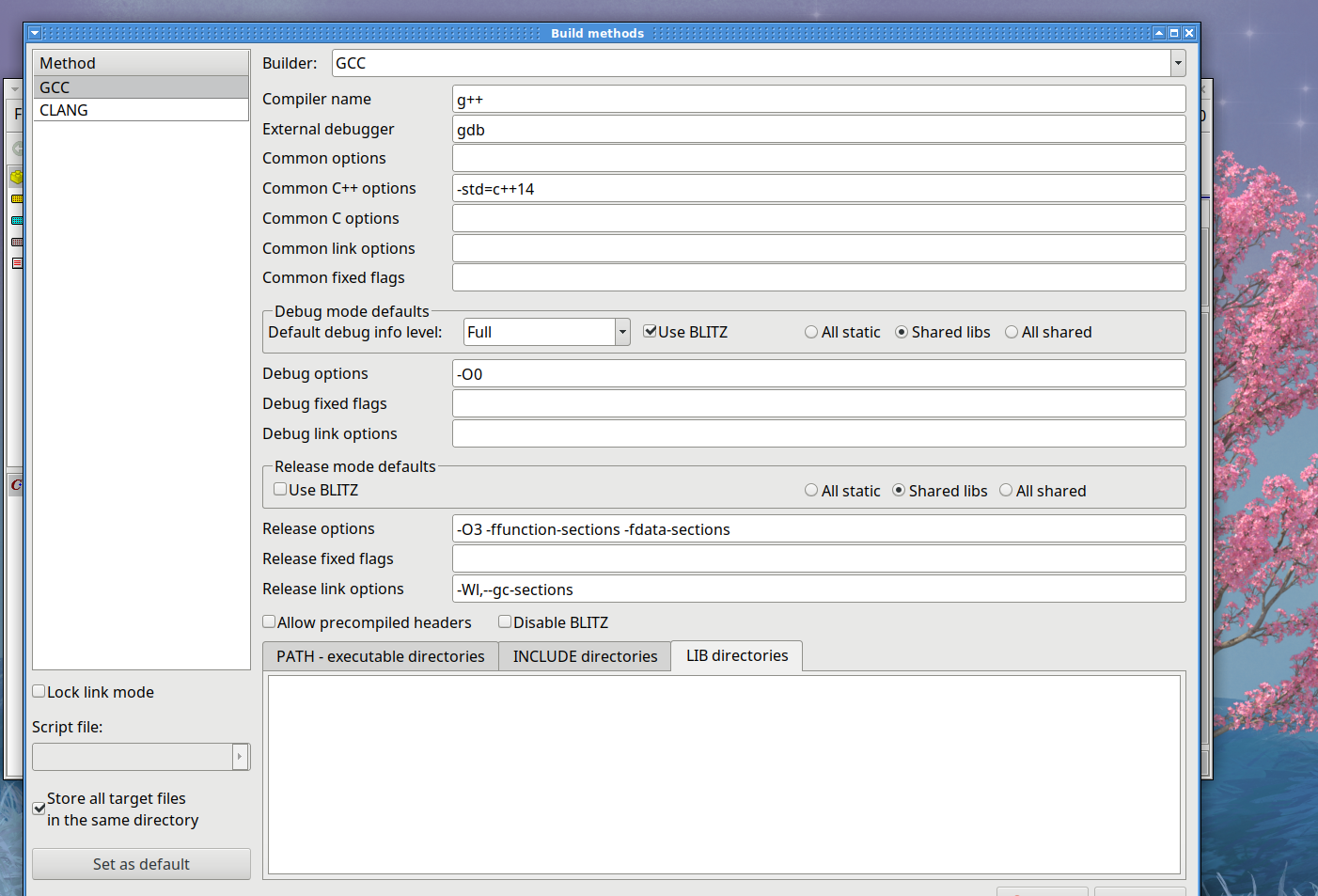The width and height of the screenshot is (1318, 896).
Task: Select All static for Debug mode
Action: 811,333
